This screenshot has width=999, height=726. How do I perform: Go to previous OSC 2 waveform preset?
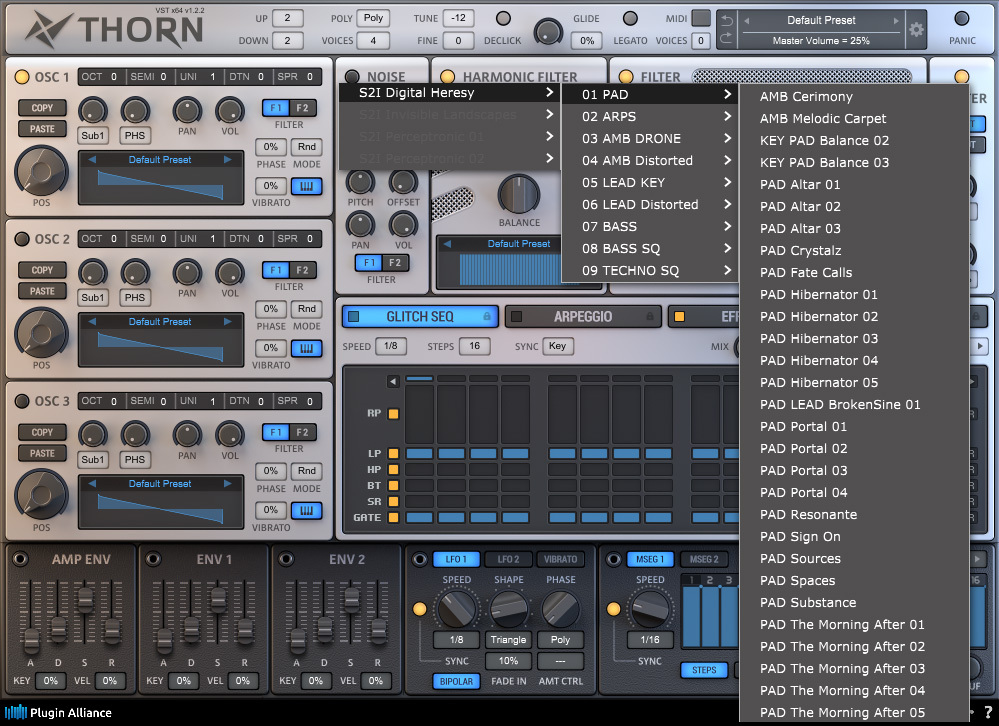click(92, 322)
